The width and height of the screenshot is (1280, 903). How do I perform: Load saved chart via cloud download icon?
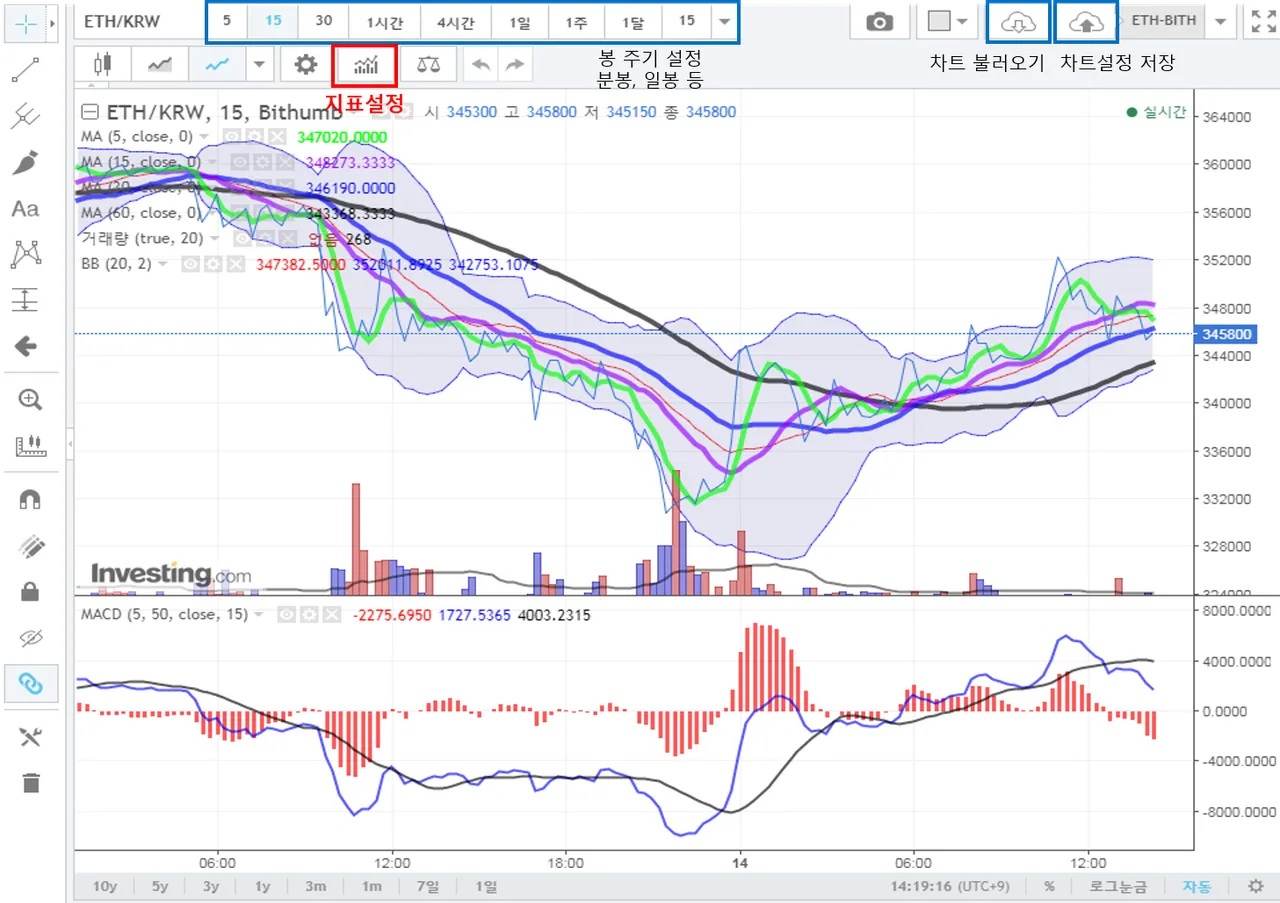[1018, 22]
